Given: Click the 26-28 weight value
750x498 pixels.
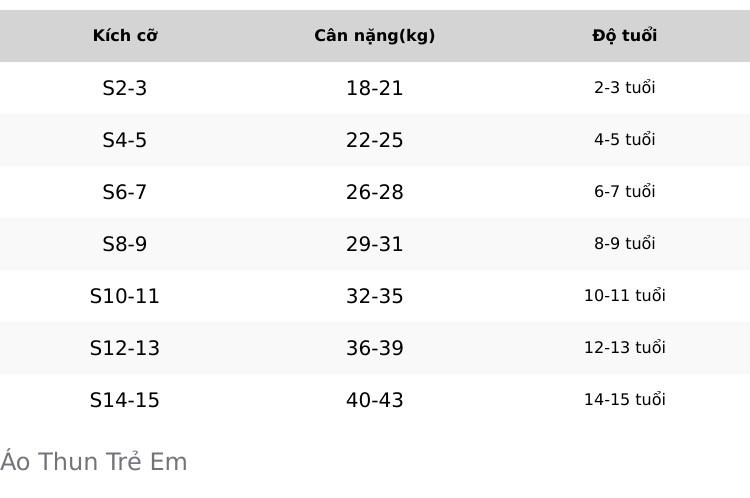Looking at the screenshot, I should tap(375, 192).
